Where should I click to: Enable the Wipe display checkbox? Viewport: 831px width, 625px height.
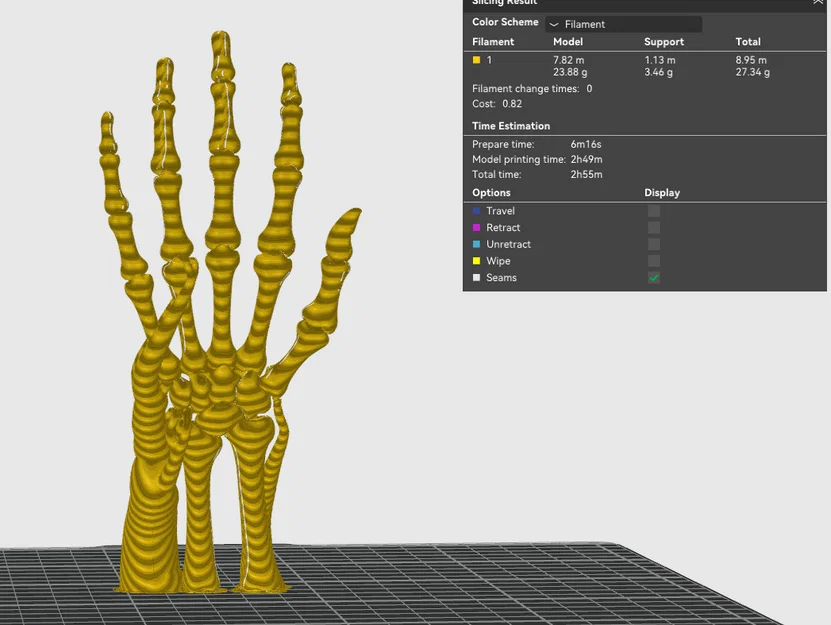(654, 261)
